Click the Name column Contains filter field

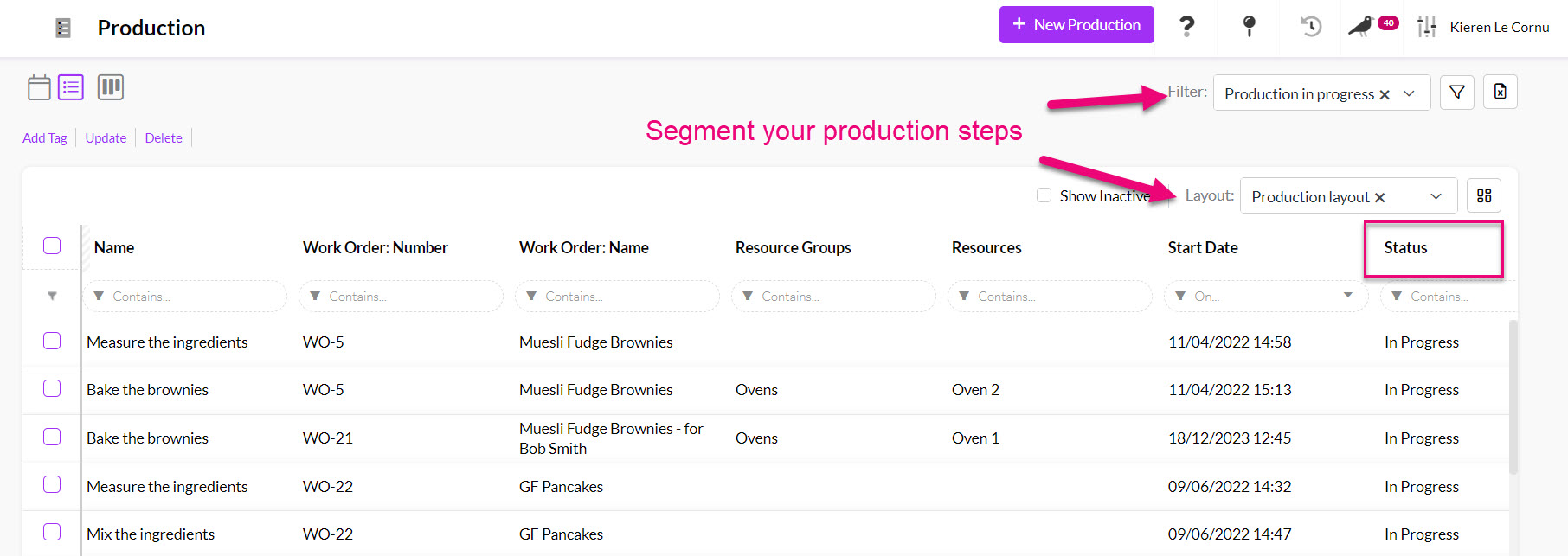pyautogui.click(x=190, y=297)
